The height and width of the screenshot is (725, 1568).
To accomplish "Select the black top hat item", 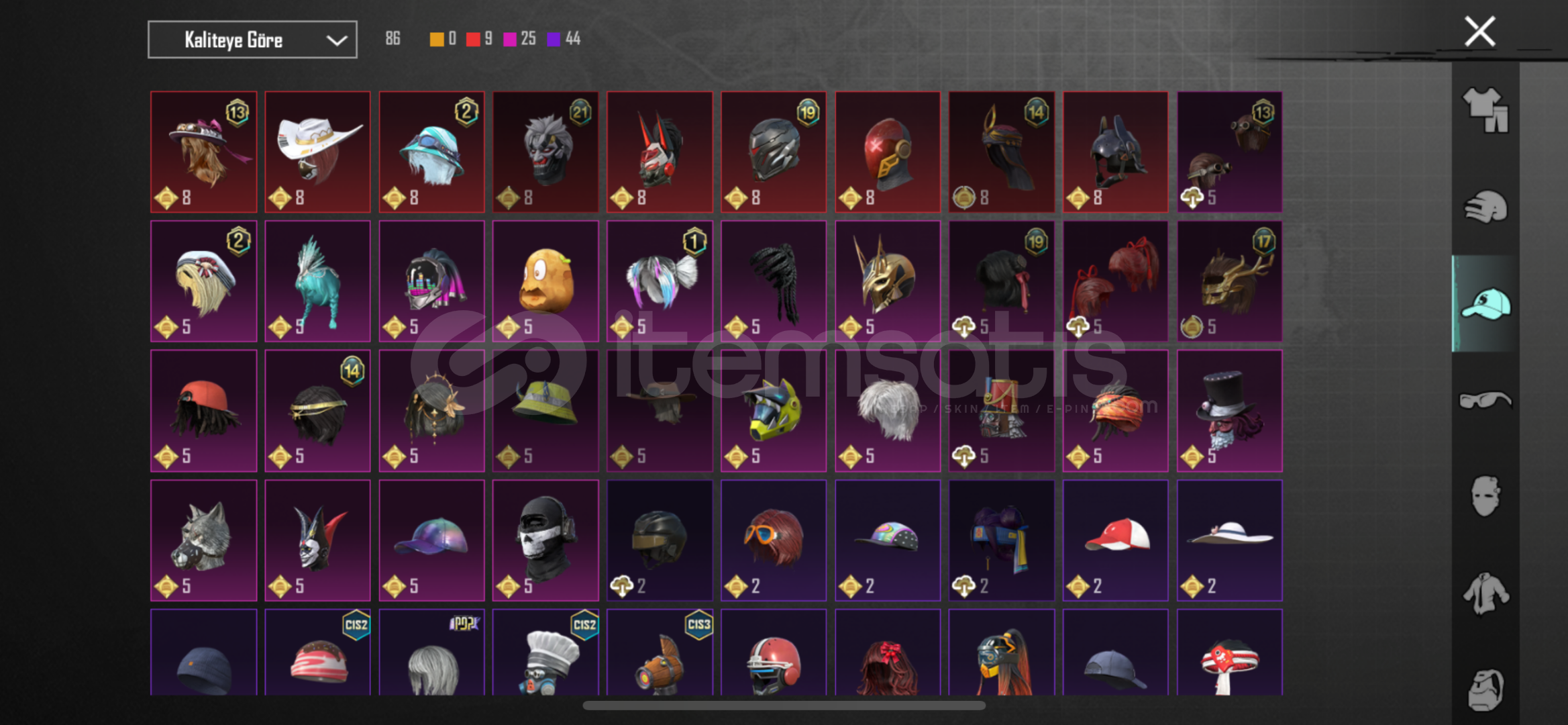I will click(1229, 411).
